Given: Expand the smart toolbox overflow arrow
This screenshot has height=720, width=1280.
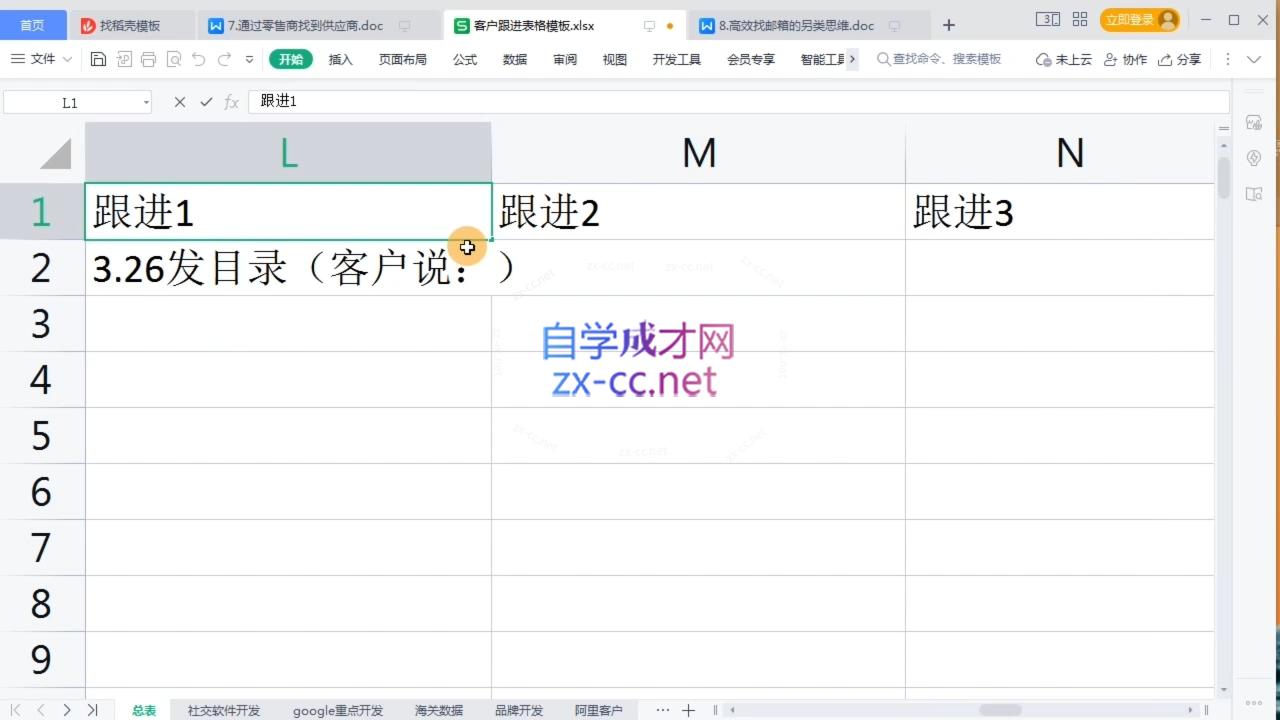Looking at the screenshot, I should [853, 59].
